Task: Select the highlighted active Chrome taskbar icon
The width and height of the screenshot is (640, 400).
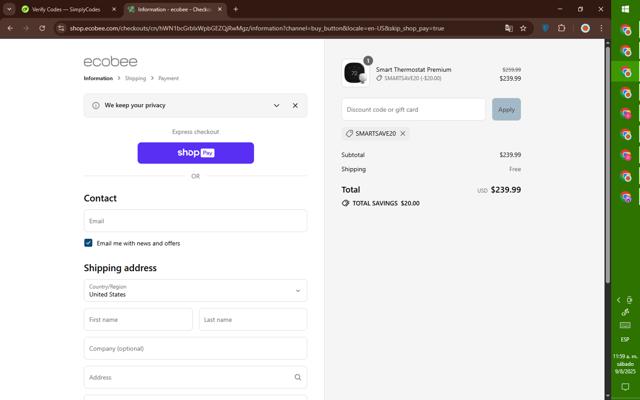Action: (625, 71)
